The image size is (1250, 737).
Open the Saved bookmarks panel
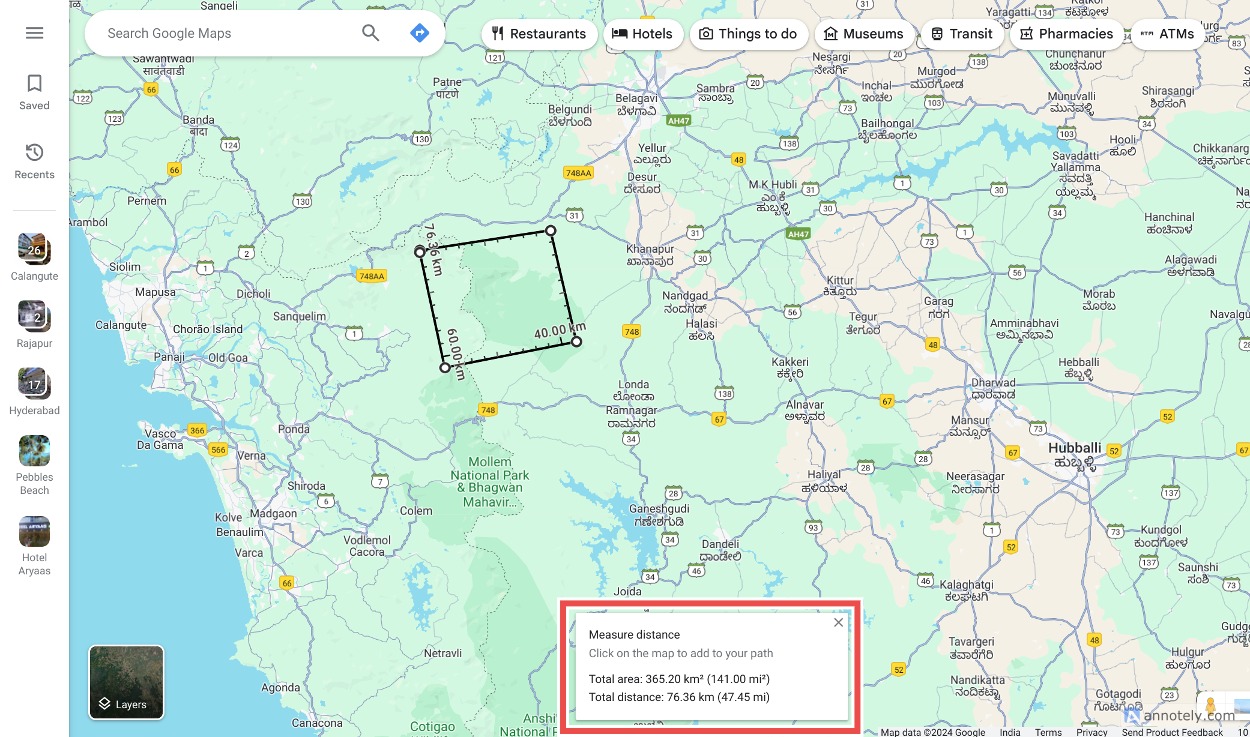click(x=34, y=91)
